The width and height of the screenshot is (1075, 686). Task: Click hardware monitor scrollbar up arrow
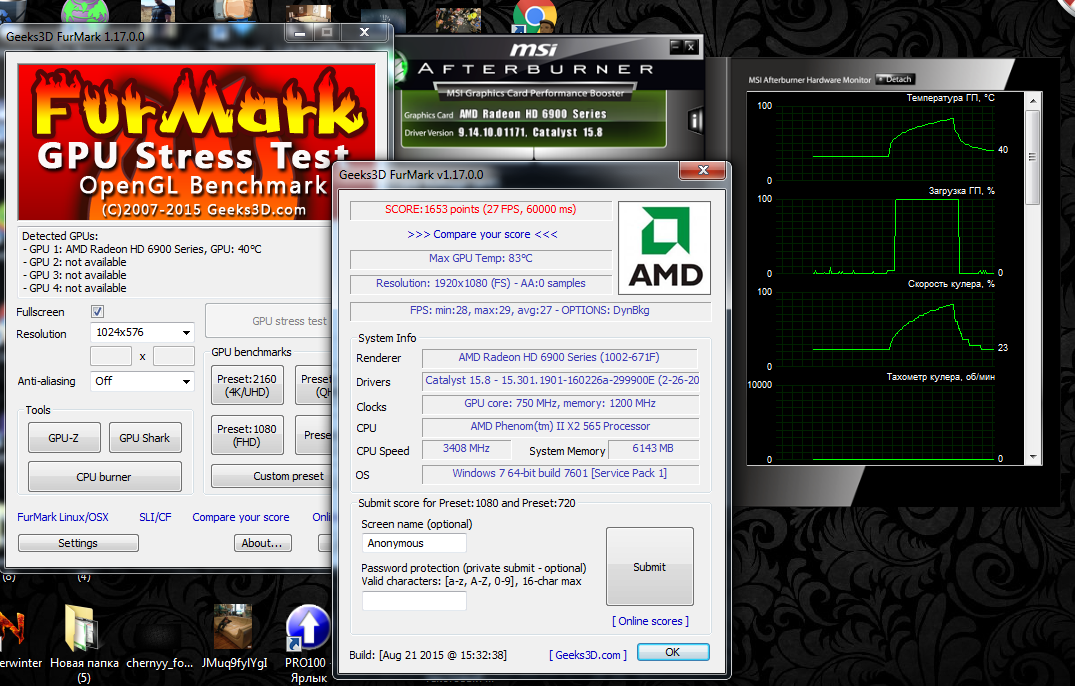tap(1032, 101)
